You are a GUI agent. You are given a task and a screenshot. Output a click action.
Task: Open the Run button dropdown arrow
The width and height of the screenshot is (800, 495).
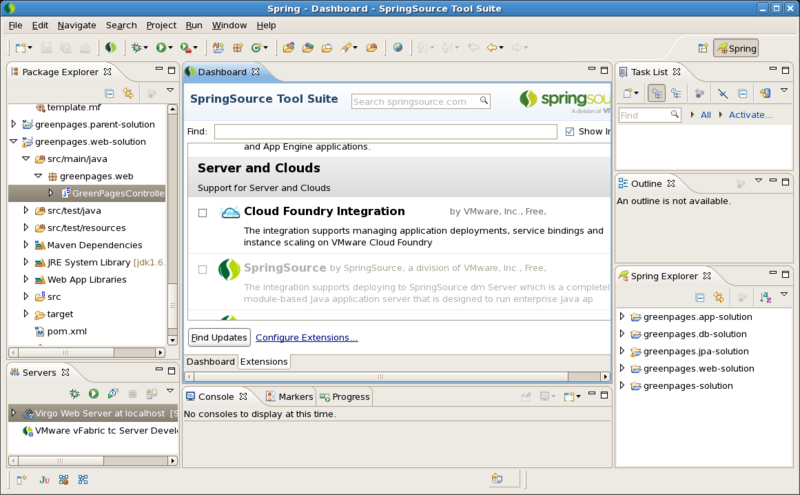170,48
